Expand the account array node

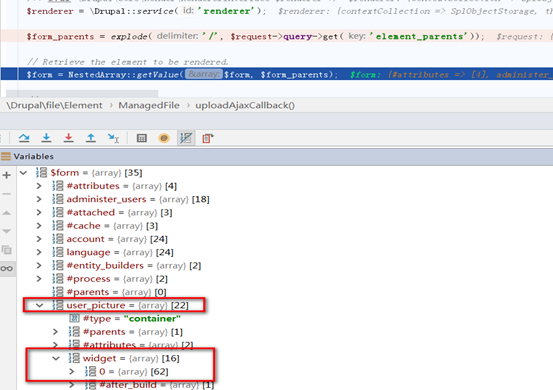39,239
